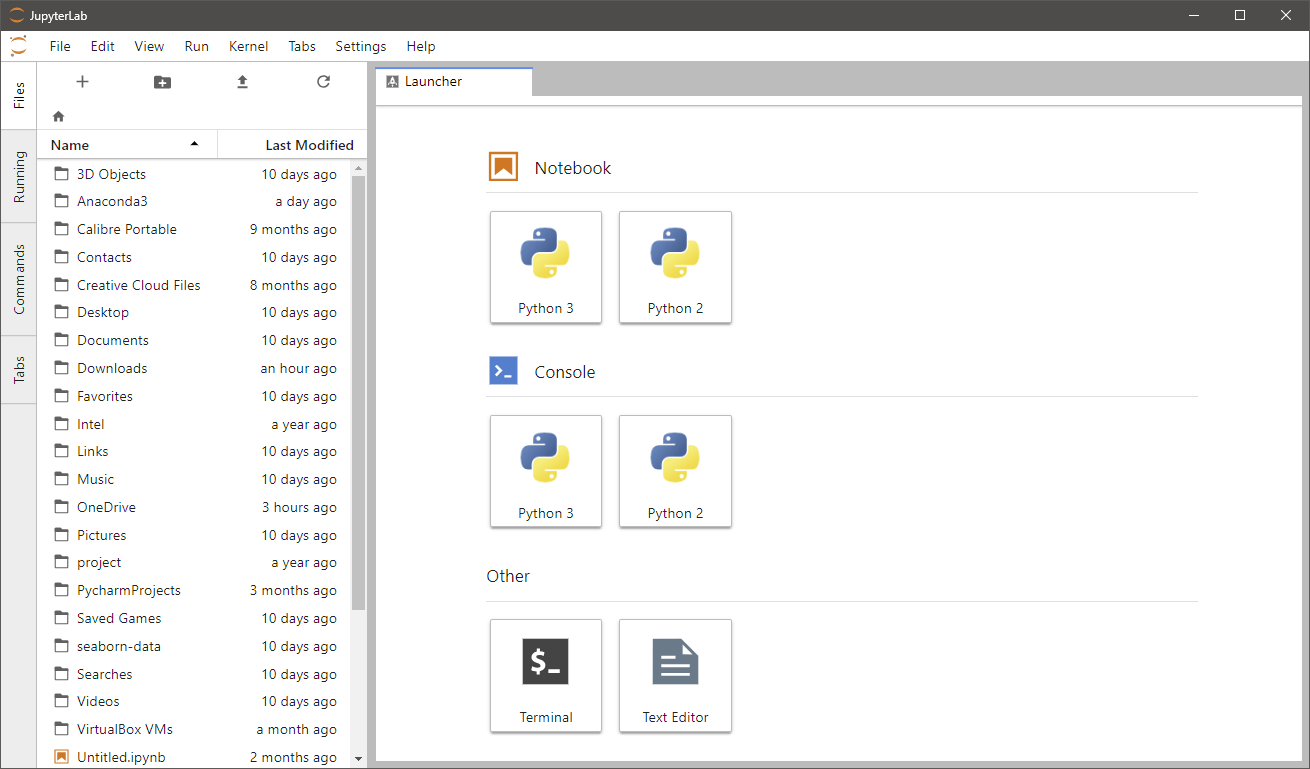Open the Settings menu
Viewport: 1310px width, 769px height.
point(360,46)
